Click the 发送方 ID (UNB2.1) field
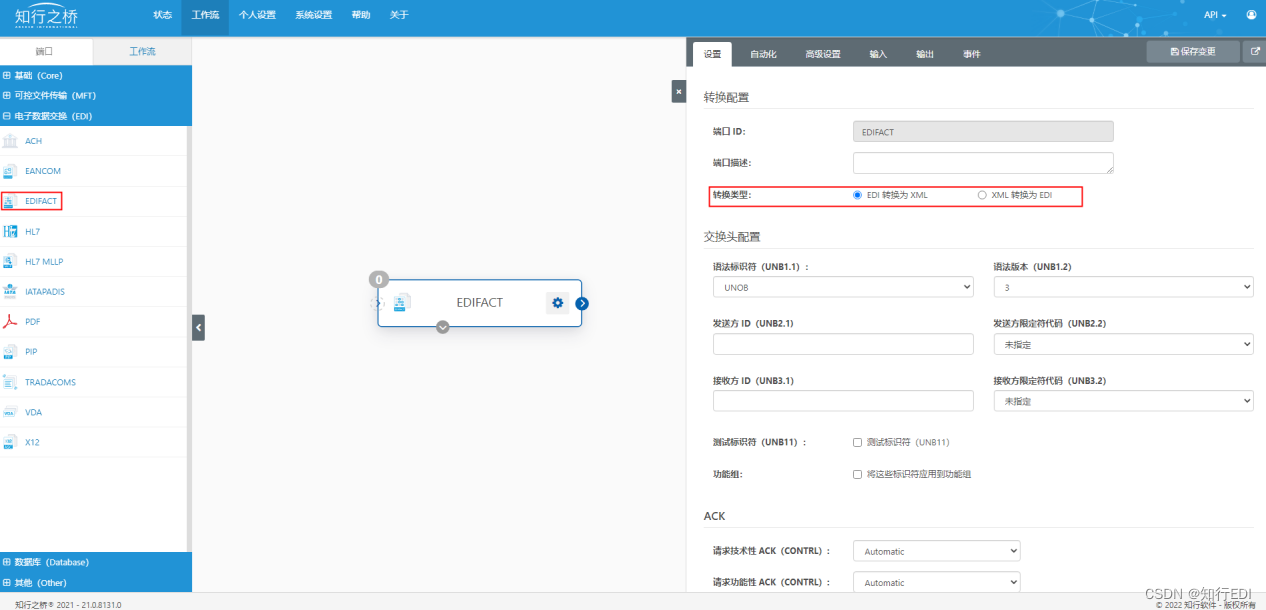 pos(843,344)
